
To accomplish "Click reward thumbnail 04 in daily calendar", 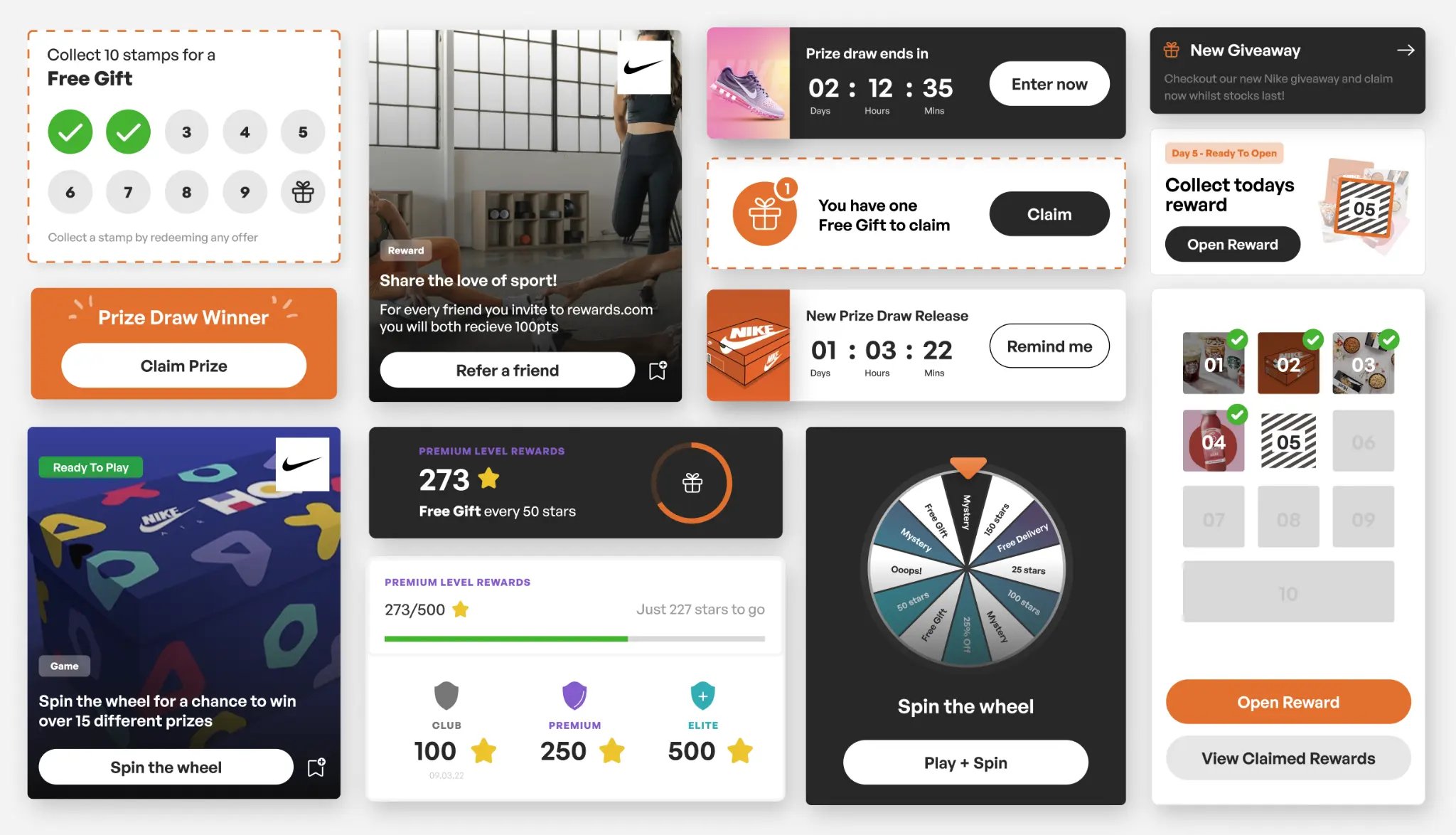I will pos(1213,441).
